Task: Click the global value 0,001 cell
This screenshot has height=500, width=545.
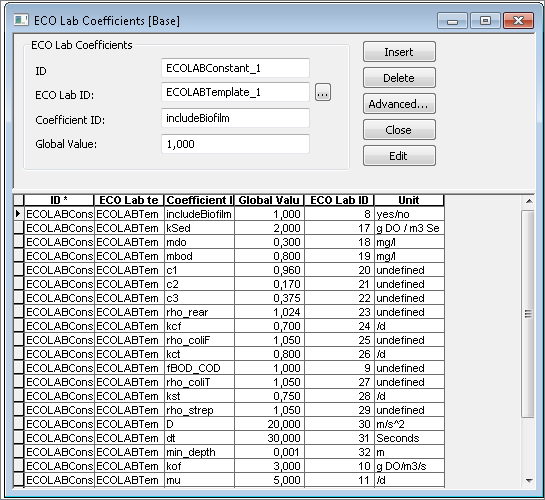Action: (269, 452)
